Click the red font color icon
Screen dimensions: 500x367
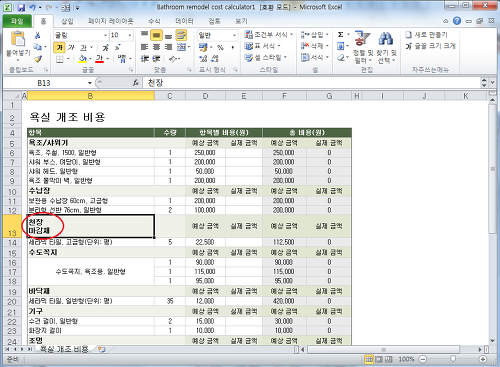(x=99, y=59)
